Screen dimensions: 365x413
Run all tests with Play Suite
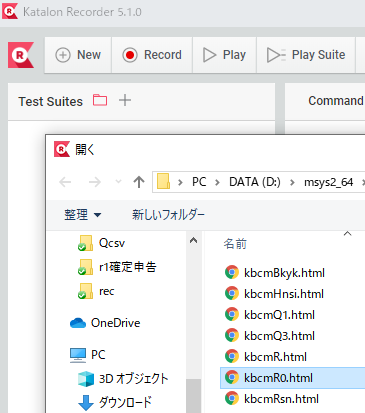tap(306, 55)
